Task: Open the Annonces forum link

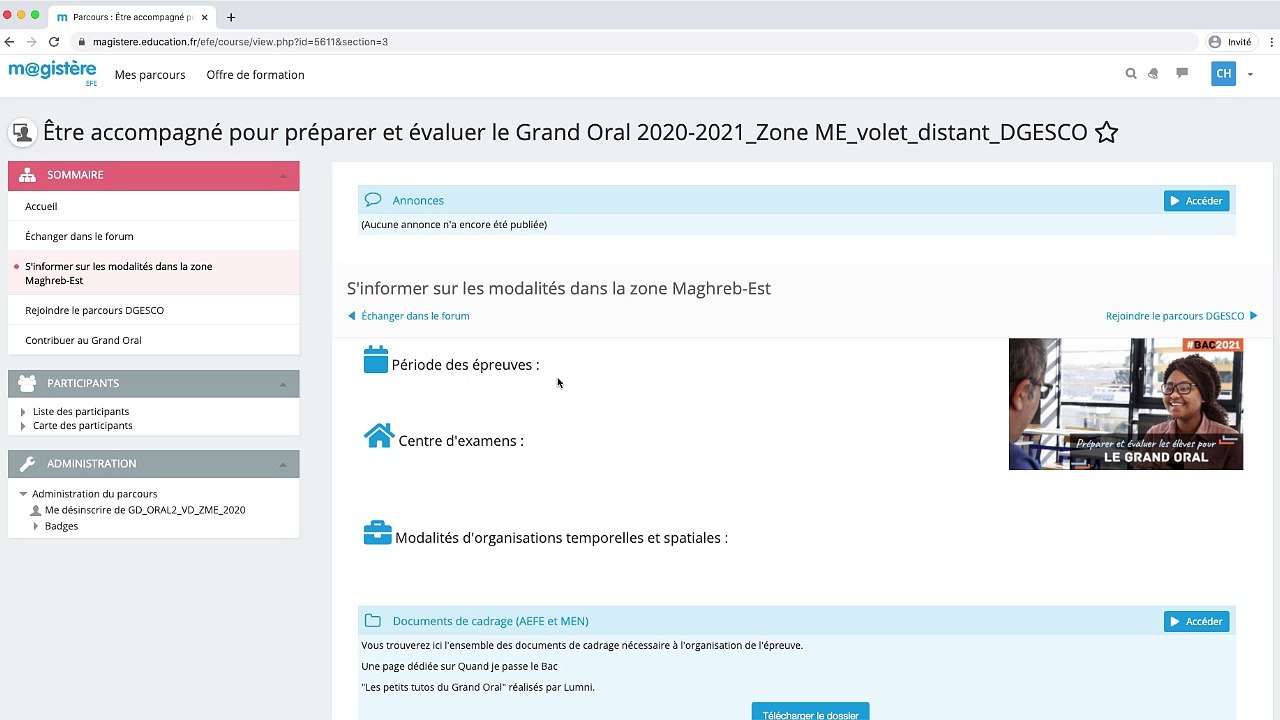Action: [x=418, y=201]
